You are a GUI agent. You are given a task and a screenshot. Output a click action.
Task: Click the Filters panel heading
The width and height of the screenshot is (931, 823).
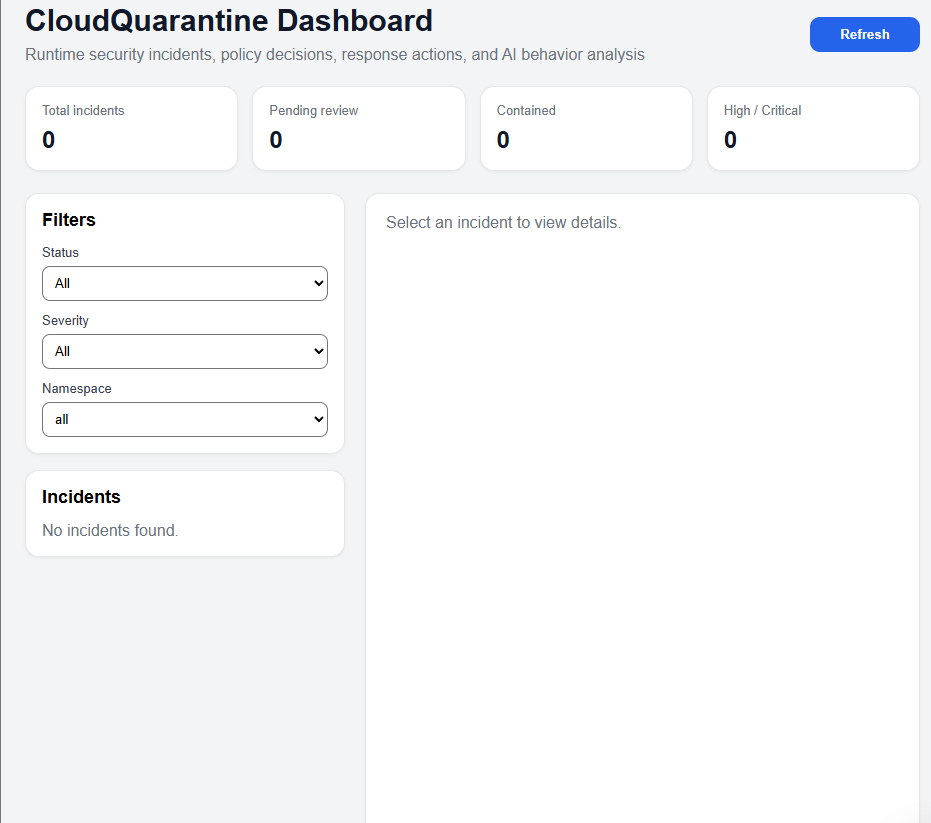69,220
